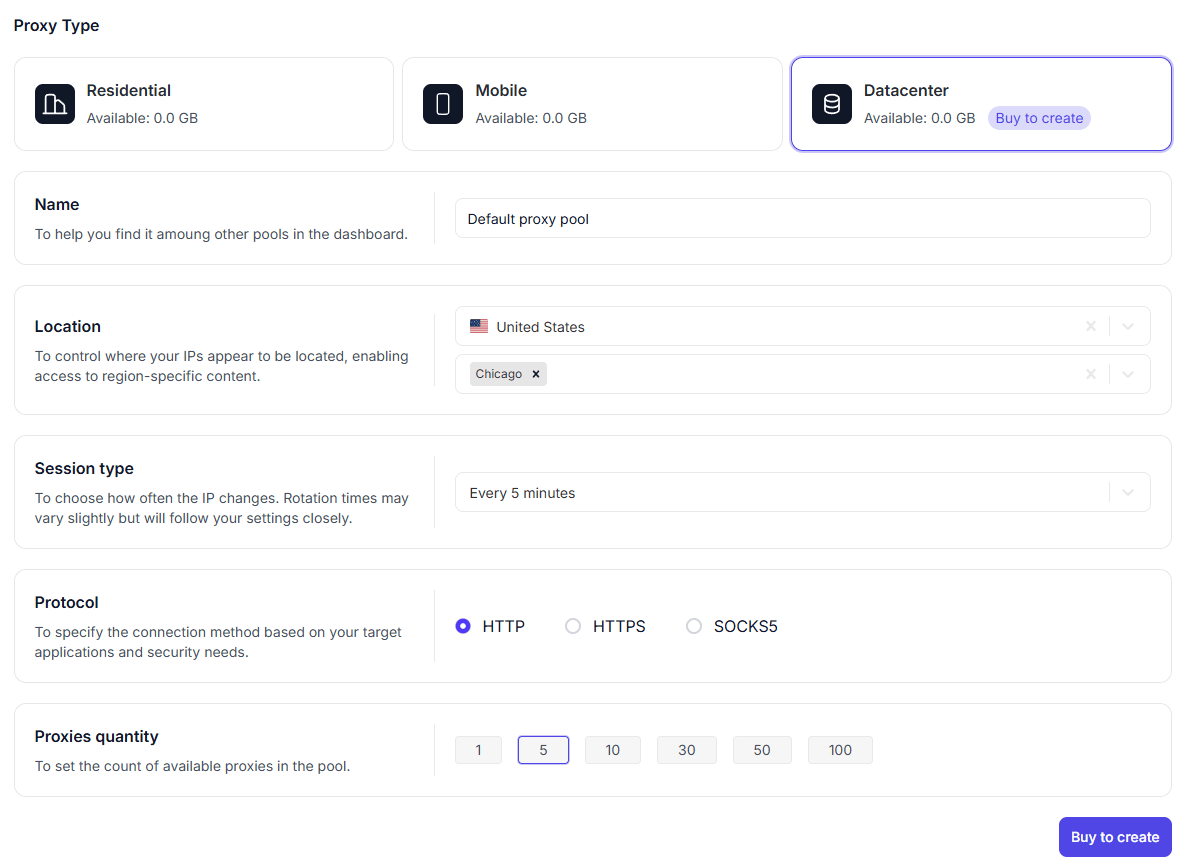
Task: Click Residential Available: 0.0 GB text
Action: 142,118
